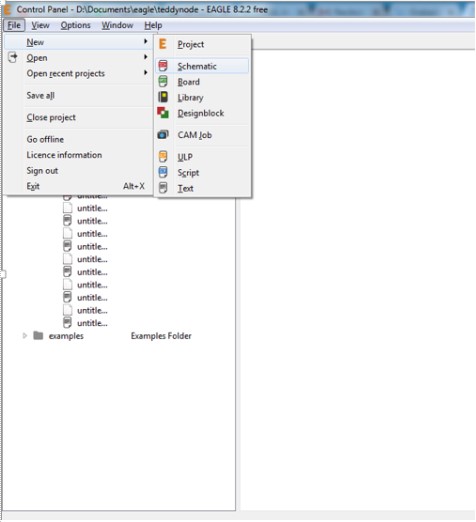Choose New in the File menu

click(x=79, y=42)
